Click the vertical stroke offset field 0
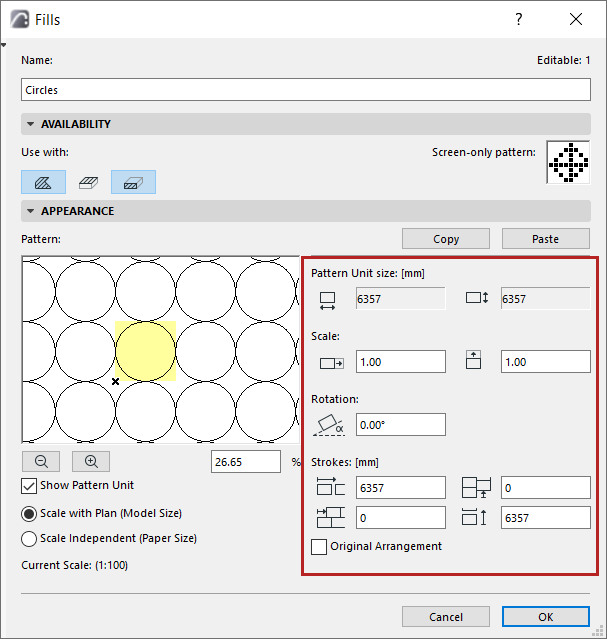The height and width of the screenshot is (639, 607). tap(545, 487)
